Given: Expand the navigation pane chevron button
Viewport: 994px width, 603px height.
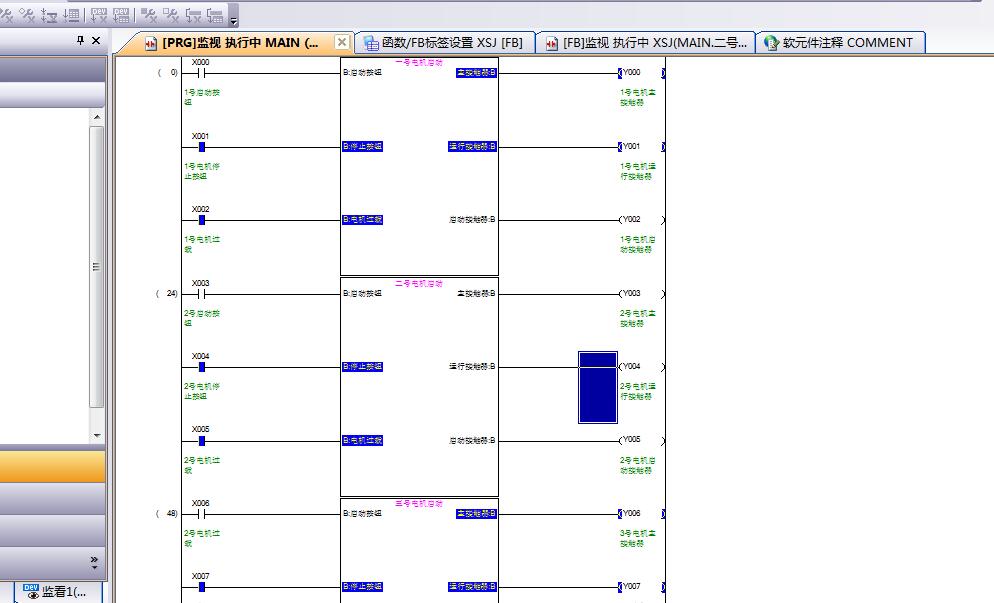Looking at the screenshot, I should [x=95, y=562].
